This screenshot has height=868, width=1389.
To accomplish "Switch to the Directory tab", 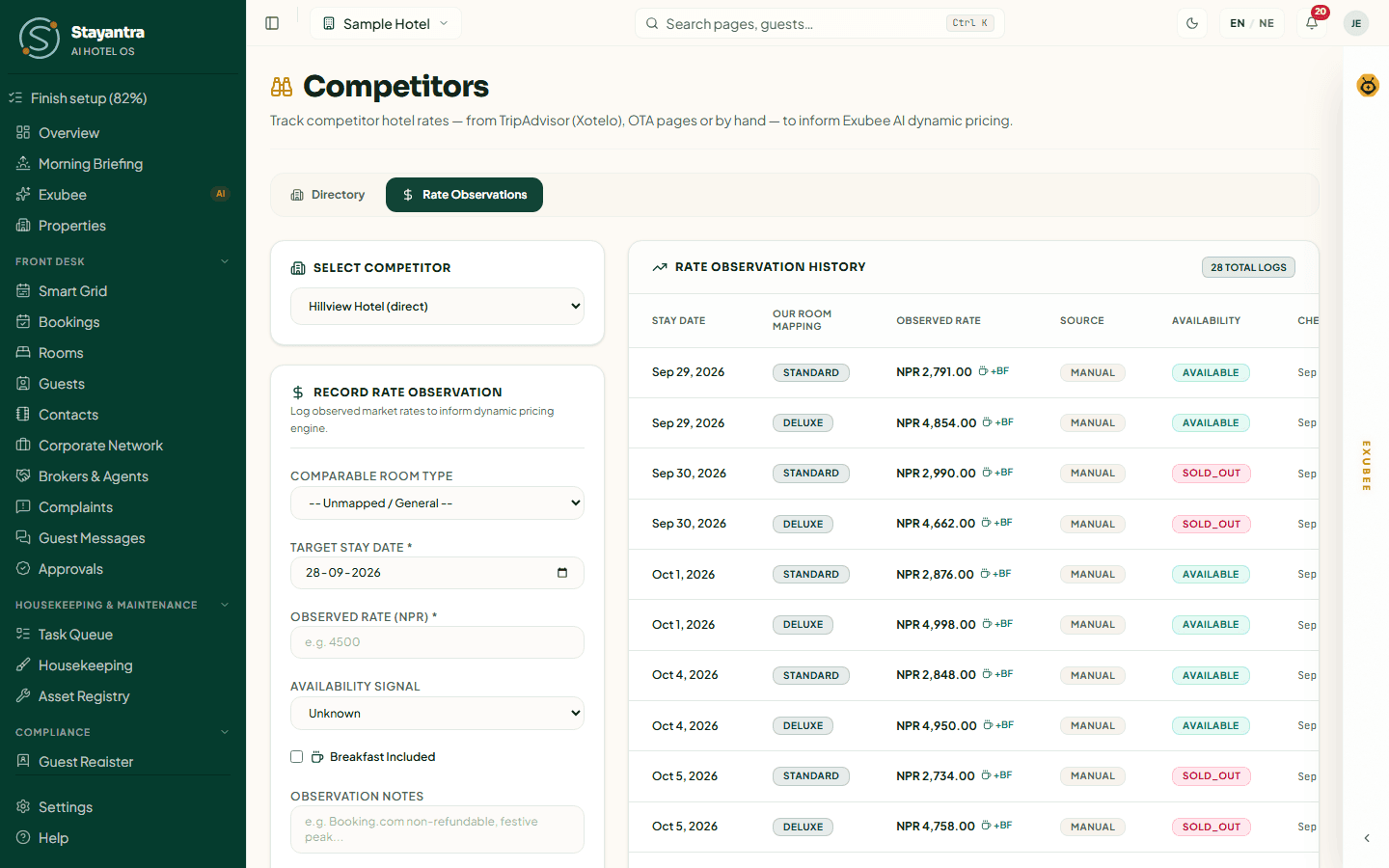I will click(x=328, y=195).
